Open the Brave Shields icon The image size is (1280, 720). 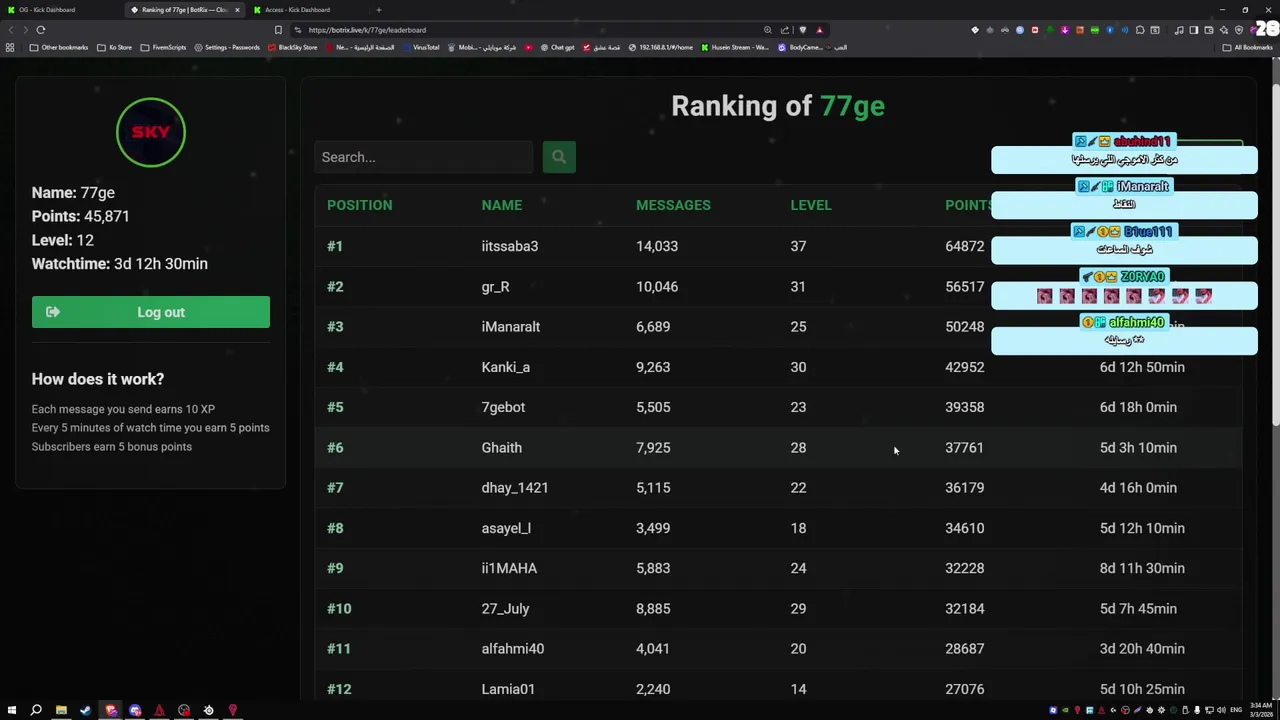(x=802, y=30)
